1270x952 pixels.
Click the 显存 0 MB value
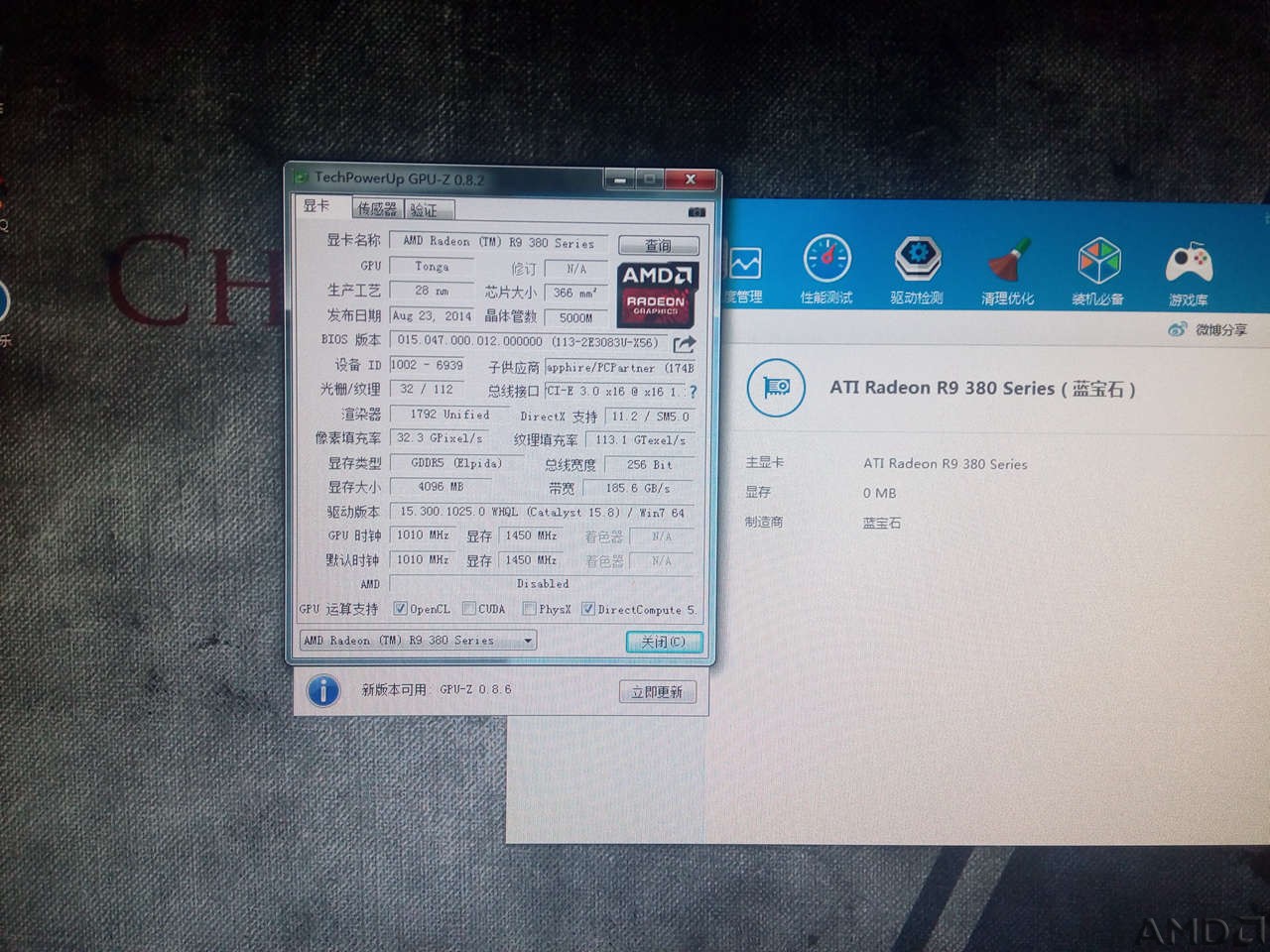pyautogui.click(x=879, y=493)
